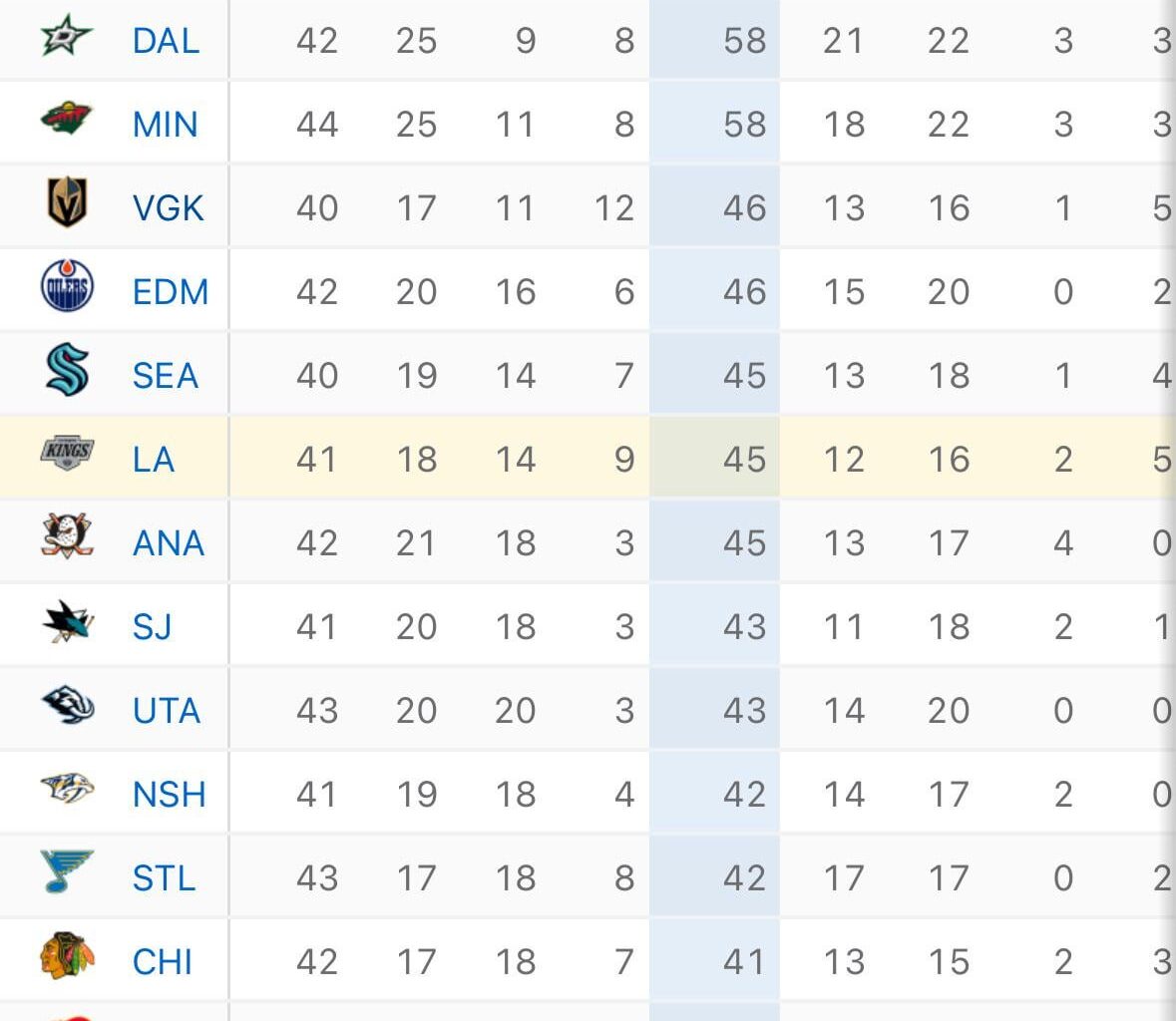
Task: Click the EDM team link
Action: point(169,291)
